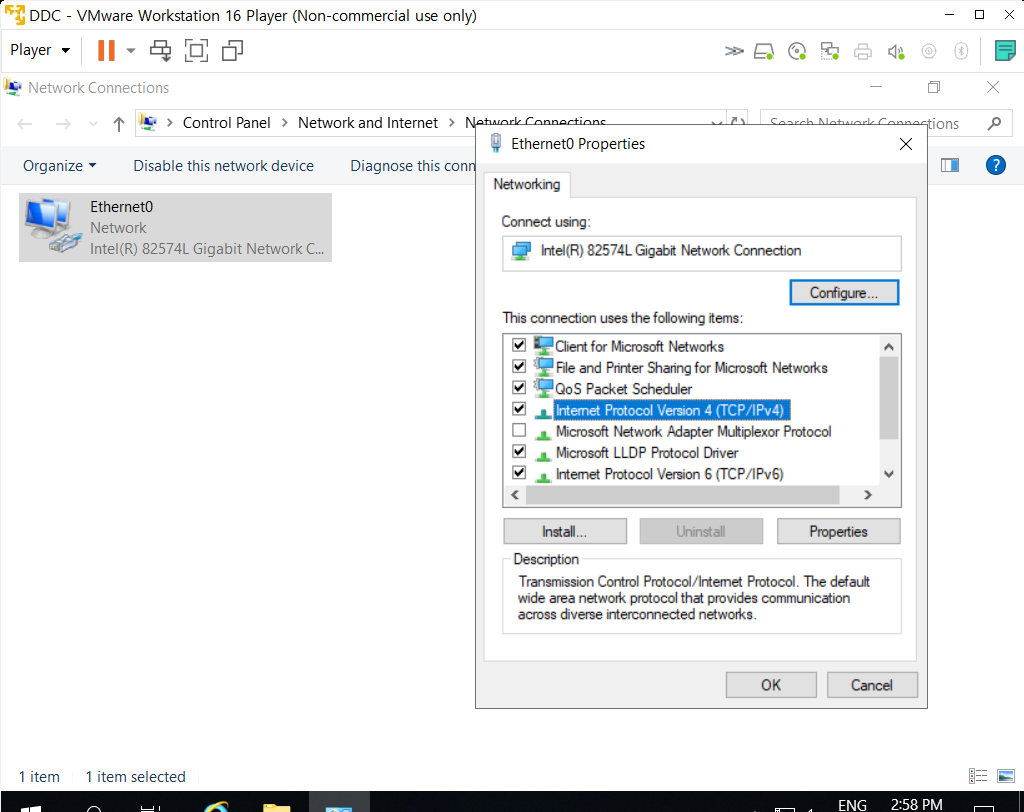Toggle Client for Microsoft Networks checkbox
The height and width of the screenshot is (812, 1024).
[x=519, y=345]
